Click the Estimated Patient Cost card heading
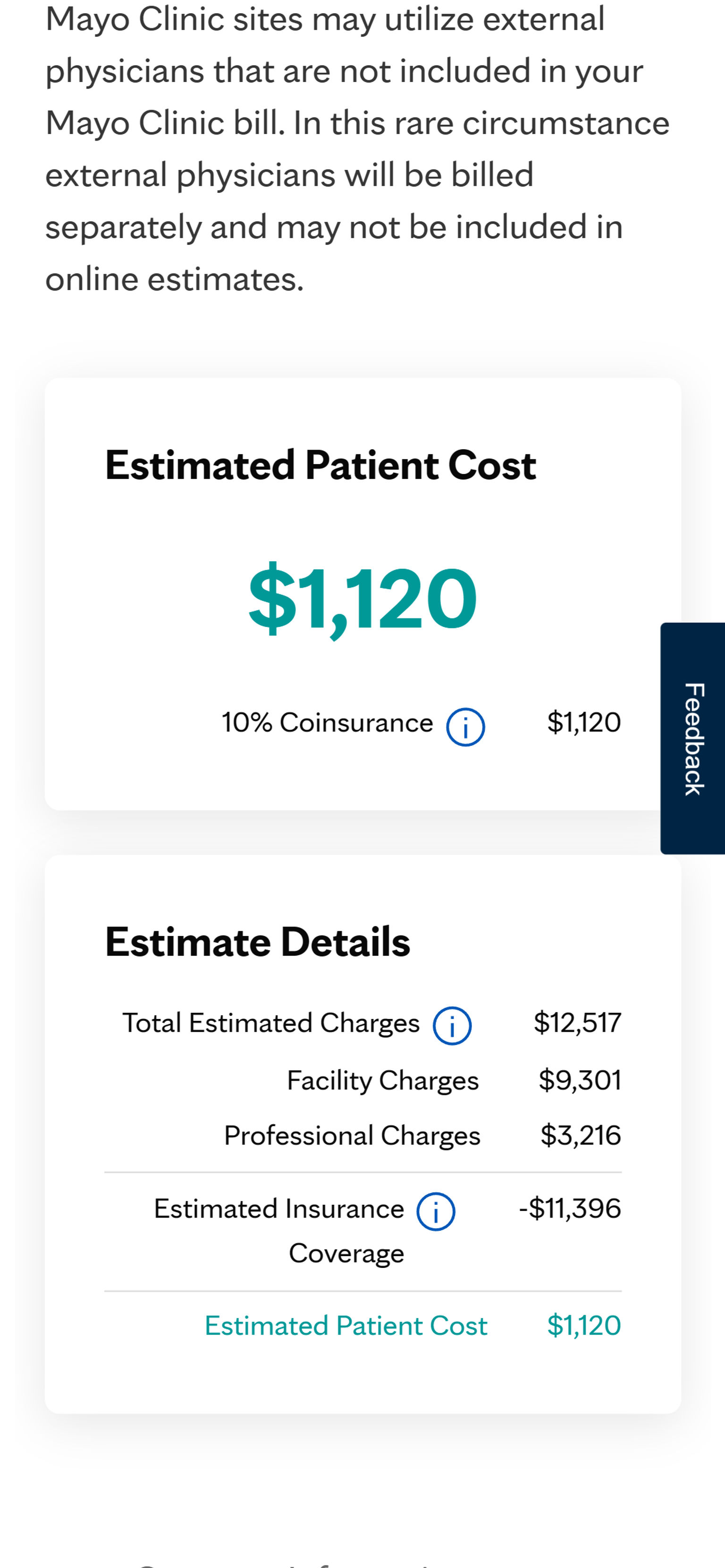725x1568 pixels. [x=320, y=466]
